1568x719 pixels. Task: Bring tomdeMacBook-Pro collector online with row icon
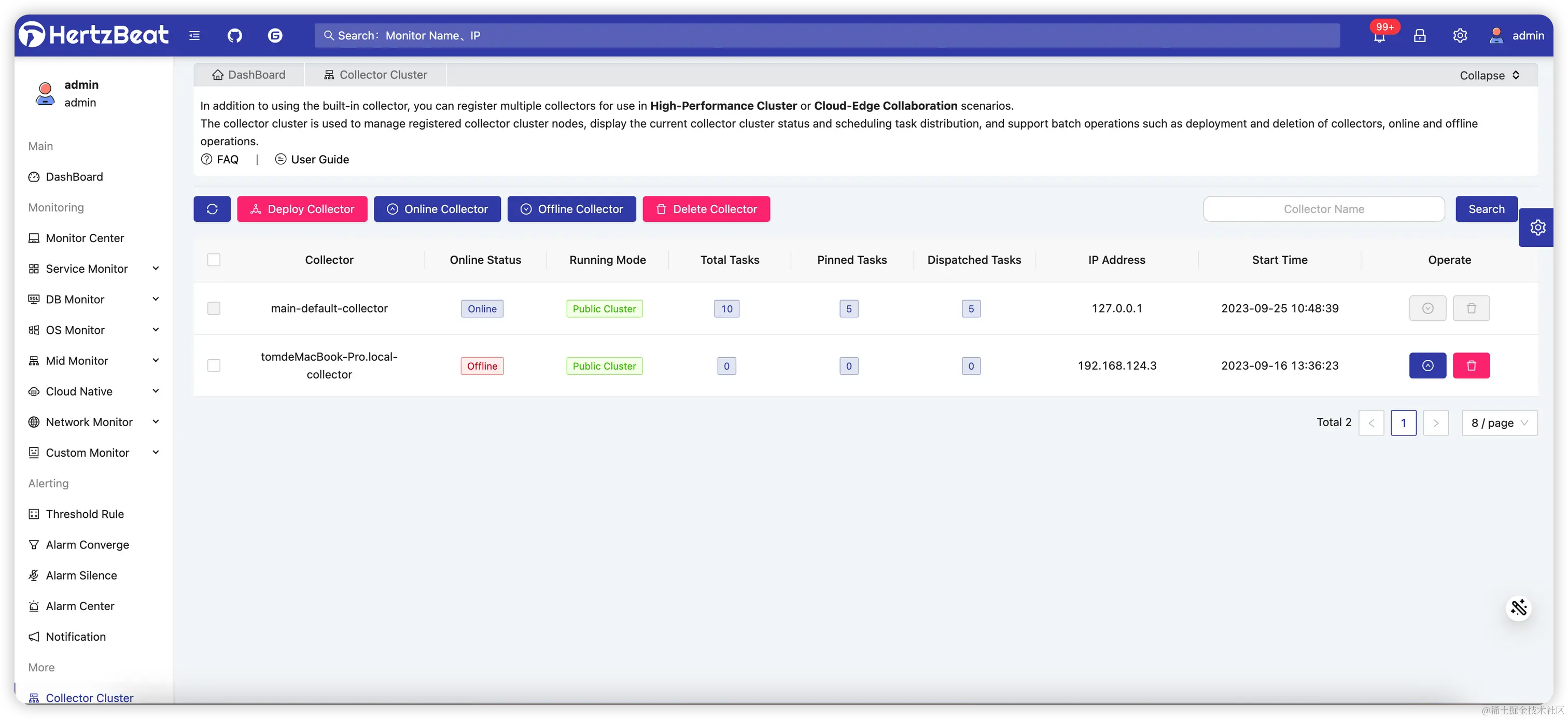pyautogui.click(x=1427, y=365)
